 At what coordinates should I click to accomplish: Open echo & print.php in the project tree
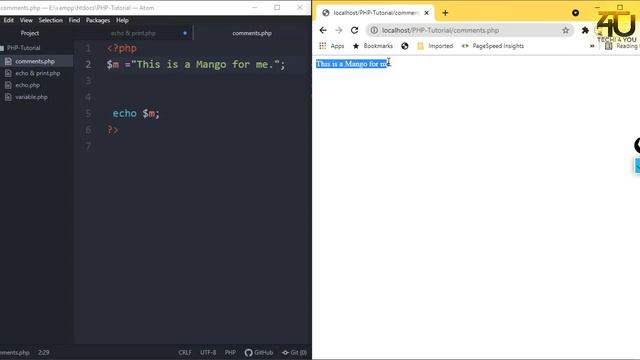[38, 73]
